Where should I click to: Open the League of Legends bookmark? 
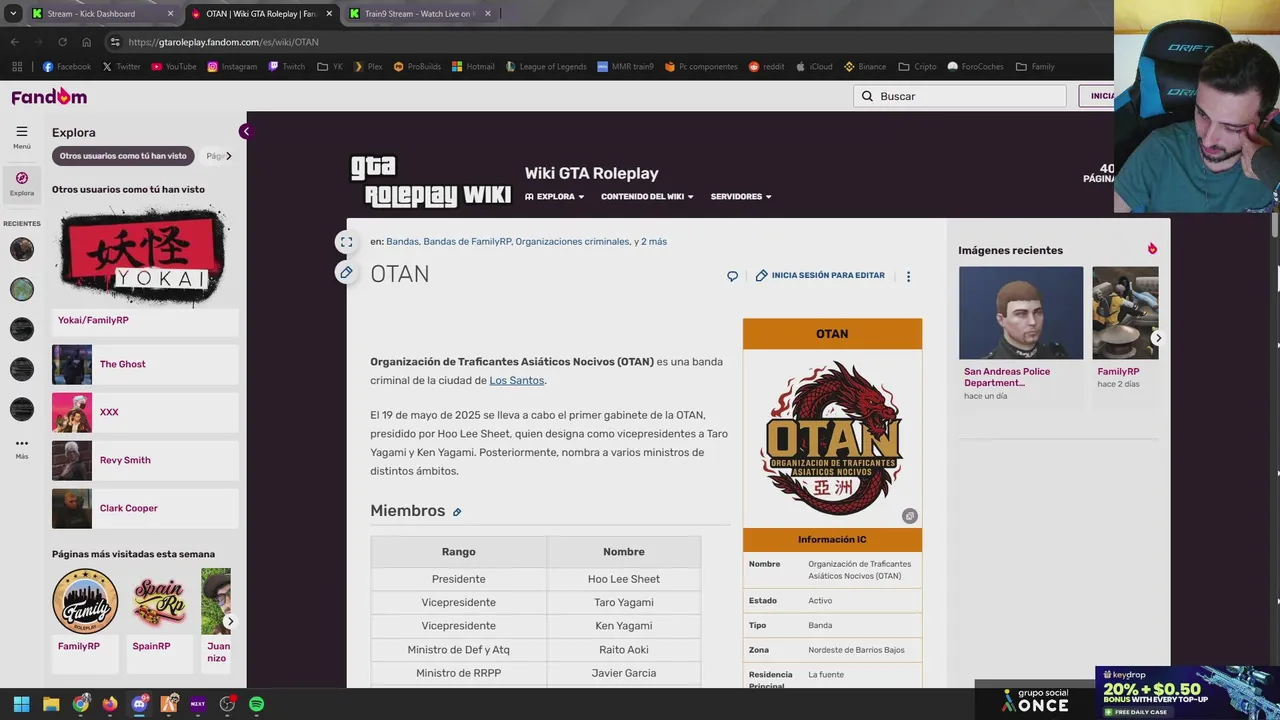tap(546, 67)
